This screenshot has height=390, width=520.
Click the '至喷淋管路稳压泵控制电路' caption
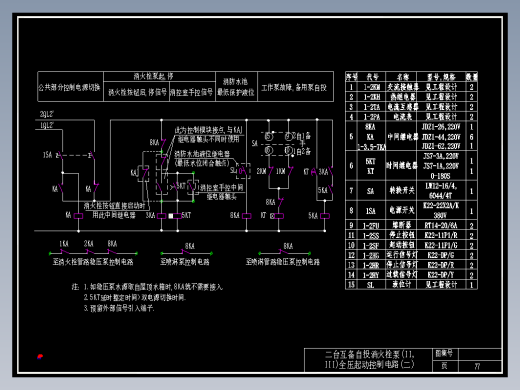[283, 262]
